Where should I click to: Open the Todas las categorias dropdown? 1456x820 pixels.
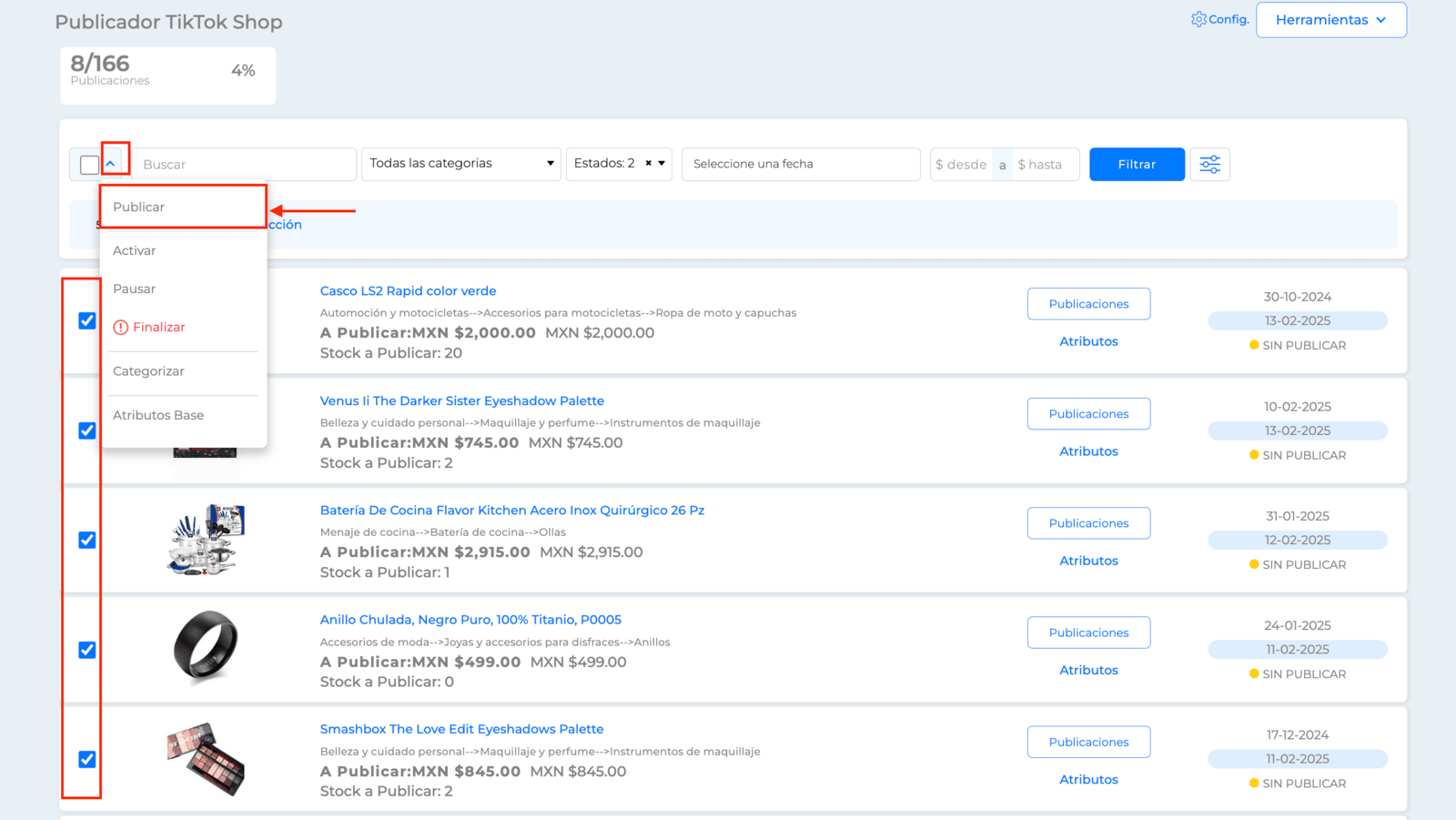tap(461, 164)
